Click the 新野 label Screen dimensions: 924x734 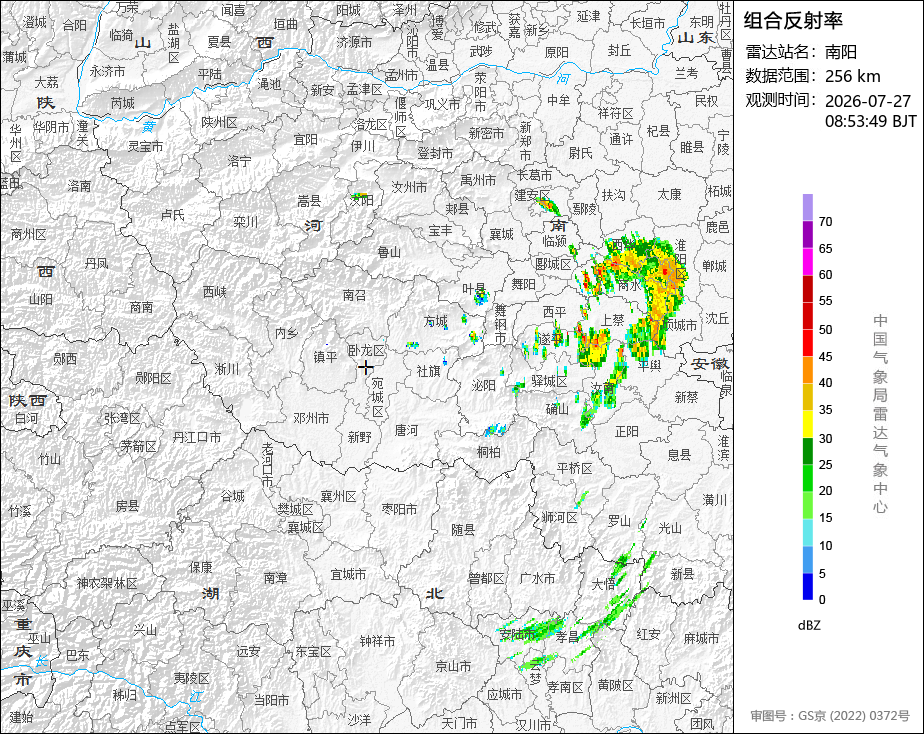[359, 437]
